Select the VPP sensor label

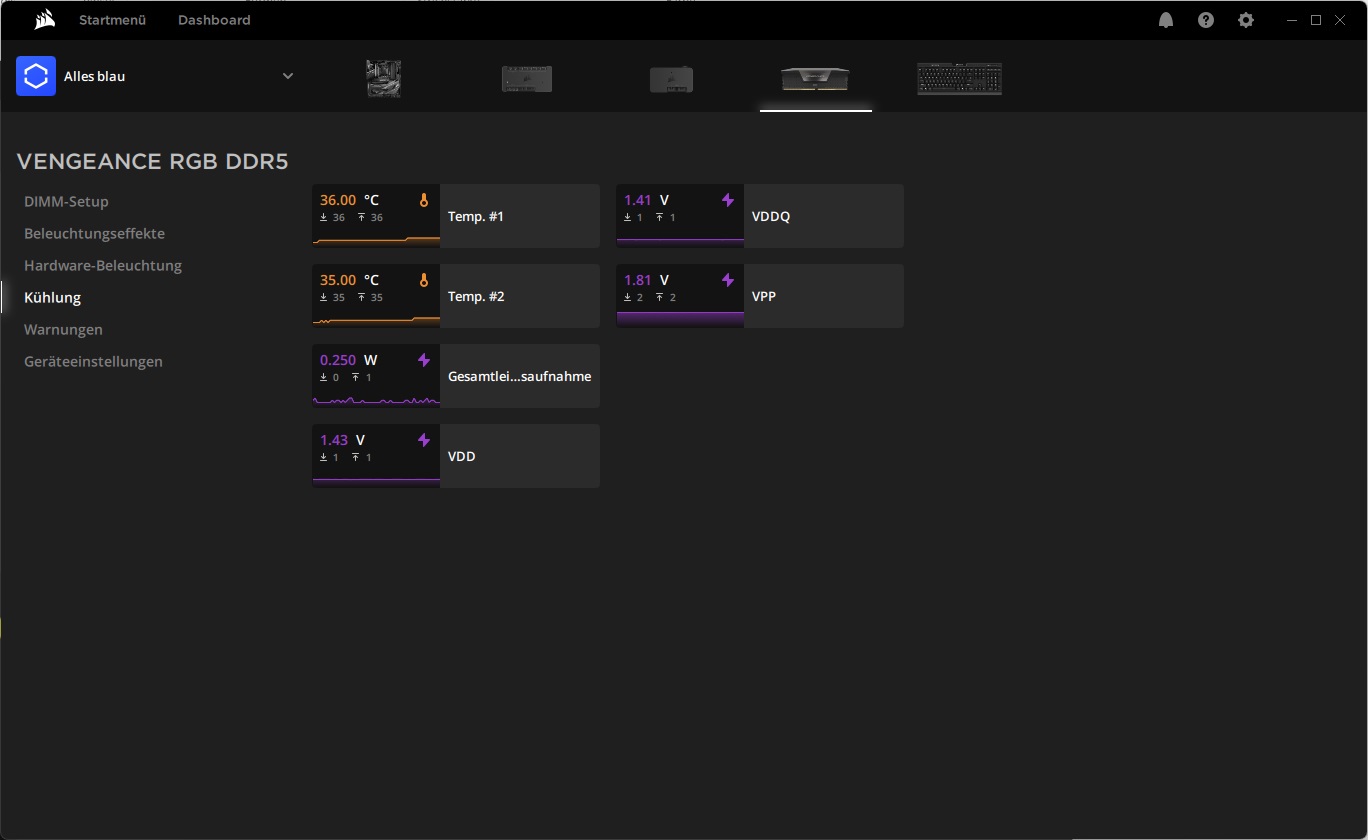tap(764, 296)
